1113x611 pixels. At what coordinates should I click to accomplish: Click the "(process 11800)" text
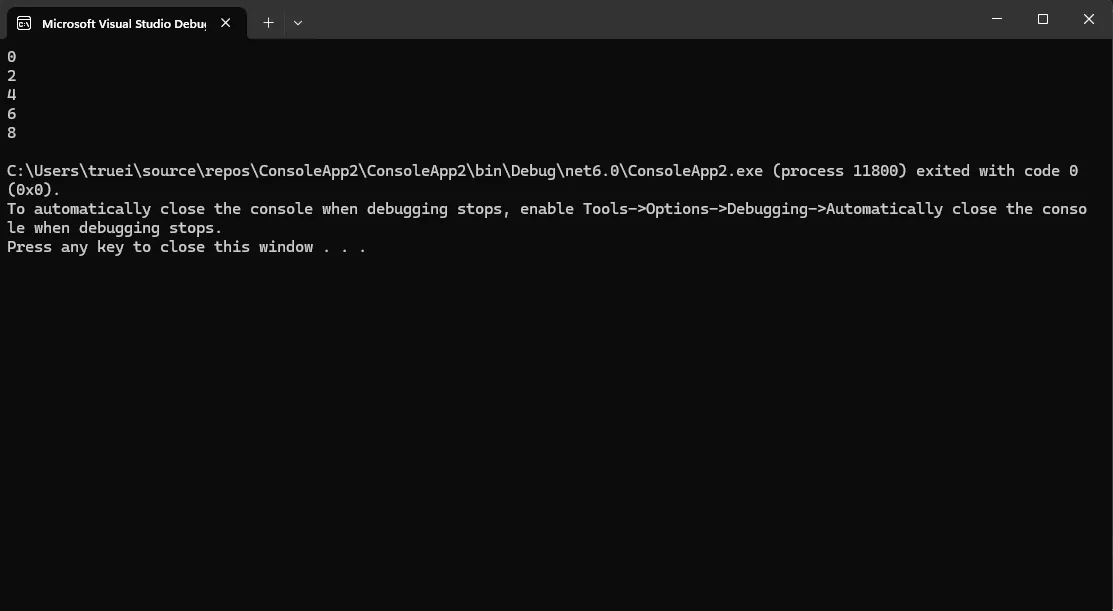coord(839,171)
